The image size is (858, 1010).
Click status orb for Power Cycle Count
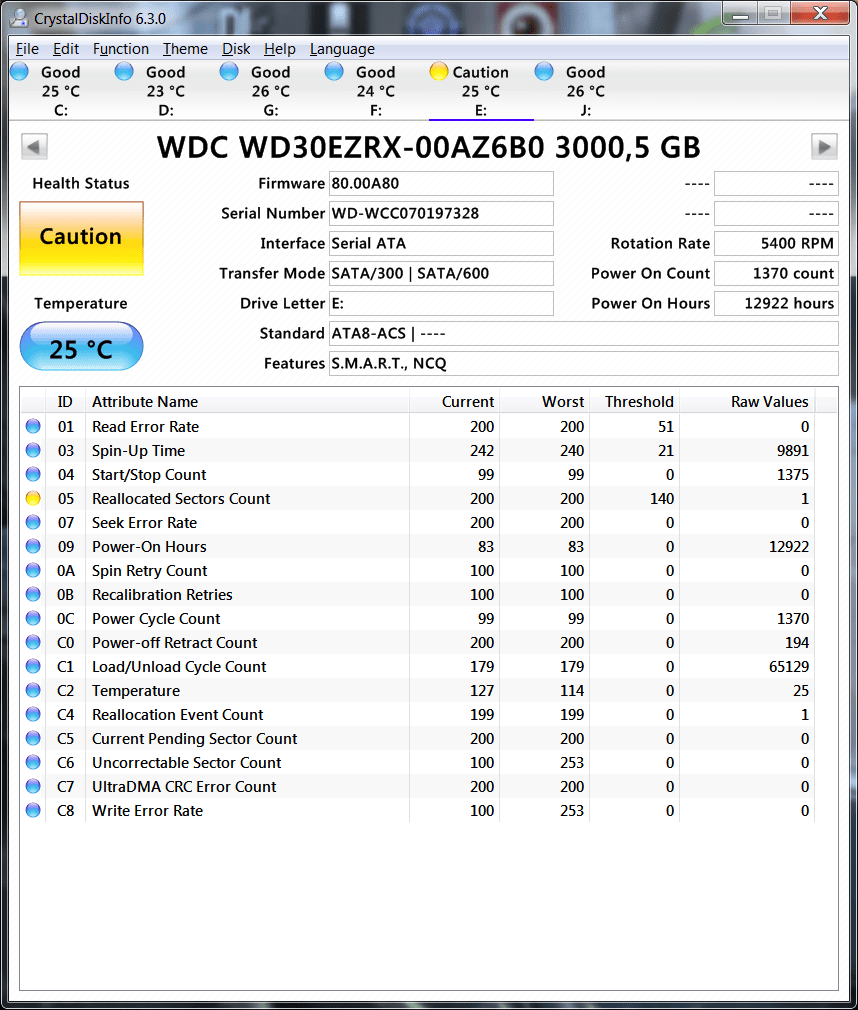point(33,618)
